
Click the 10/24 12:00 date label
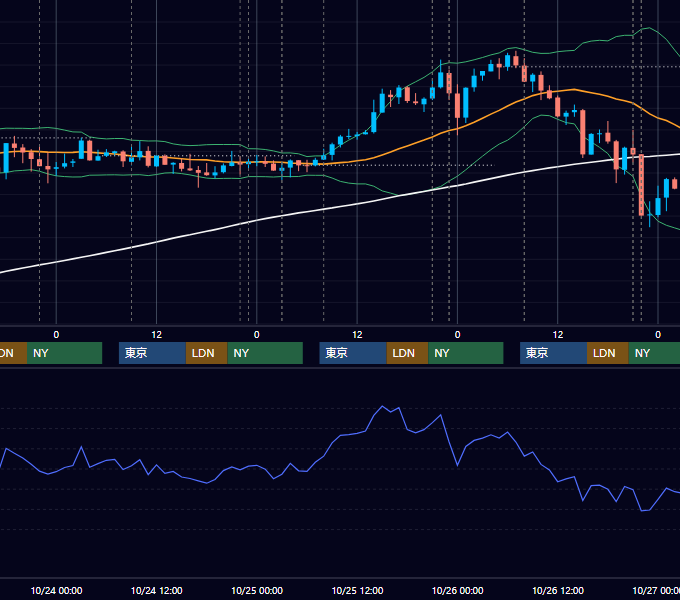[x=157, y=590]
